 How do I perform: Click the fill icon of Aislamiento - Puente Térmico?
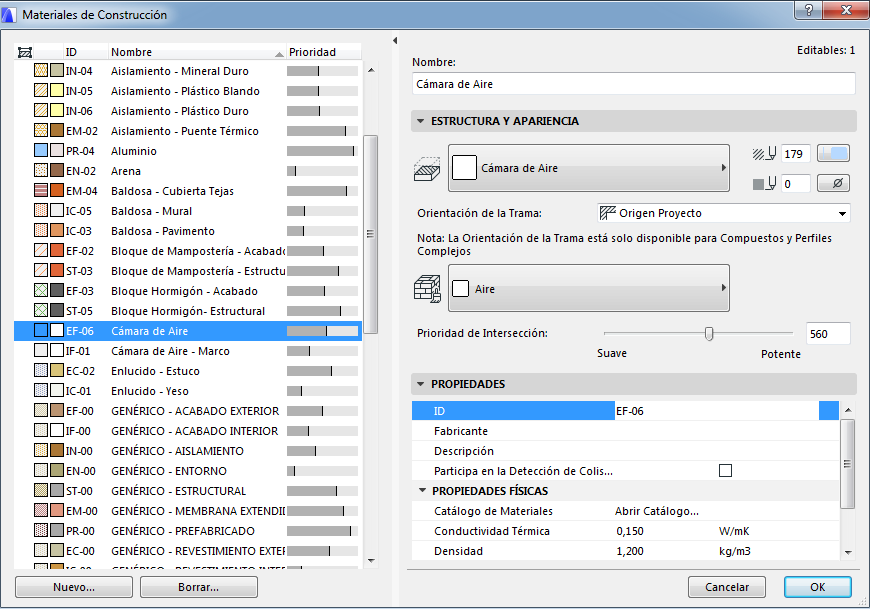coord(41,130)
